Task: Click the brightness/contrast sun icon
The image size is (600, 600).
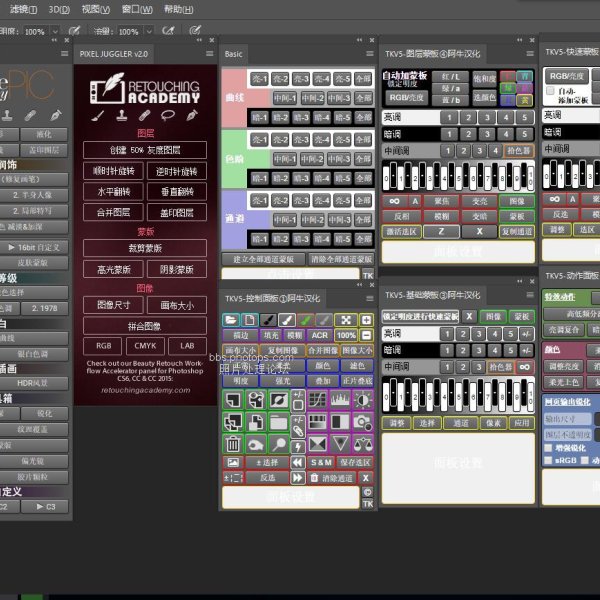Action: (362, 400)
